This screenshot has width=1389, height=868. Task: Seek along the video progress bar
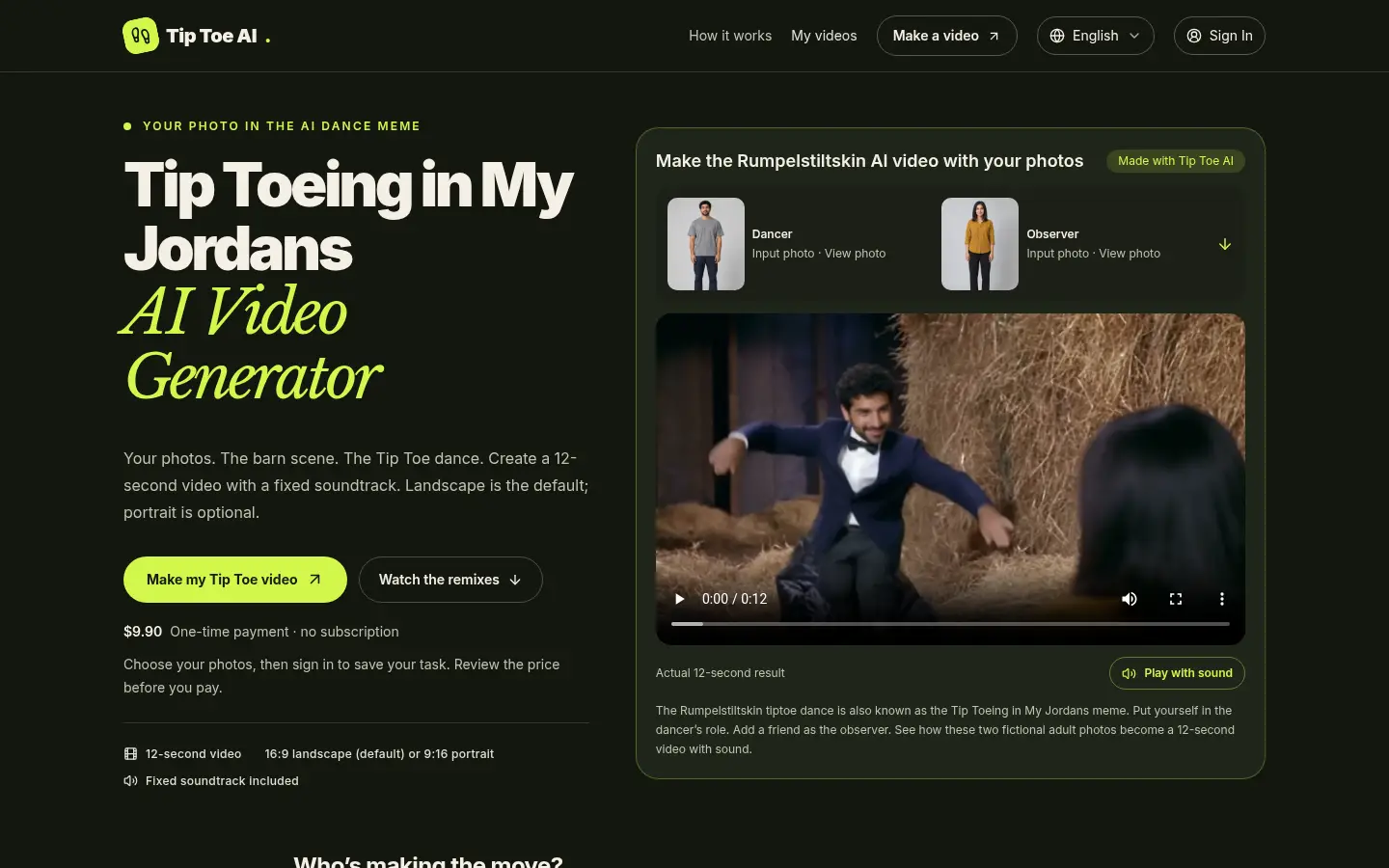[x=950, y=624]
